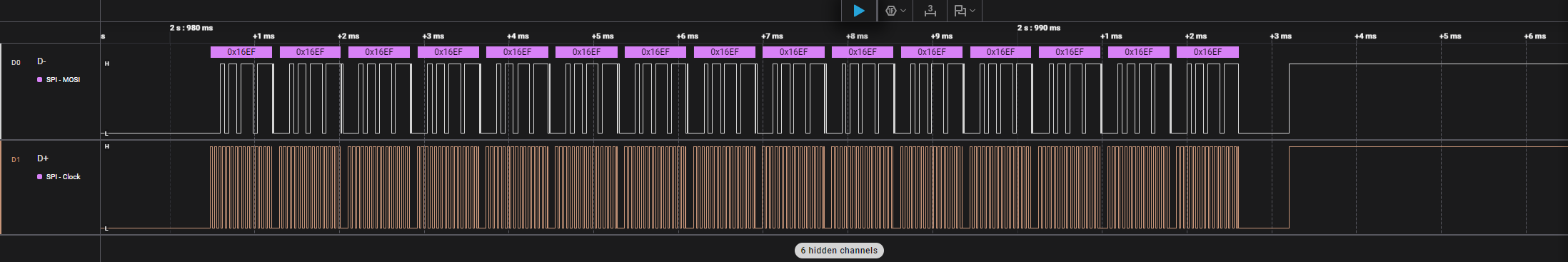This screenshot has height=262, width=1568.
Task: Click the D1 channel index label
Action: coord(16,160)
